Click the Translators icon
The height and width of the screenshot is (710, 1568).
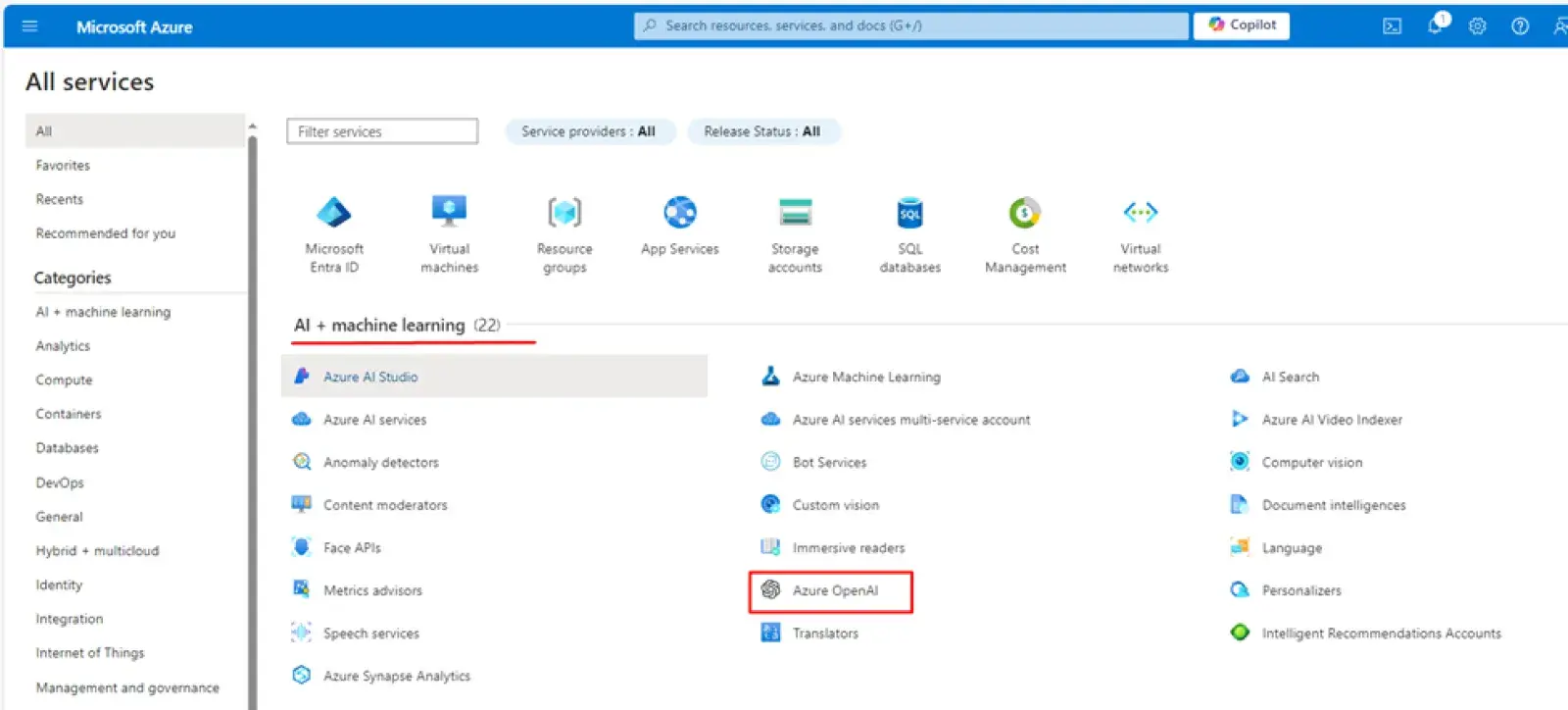click(771, 633)
